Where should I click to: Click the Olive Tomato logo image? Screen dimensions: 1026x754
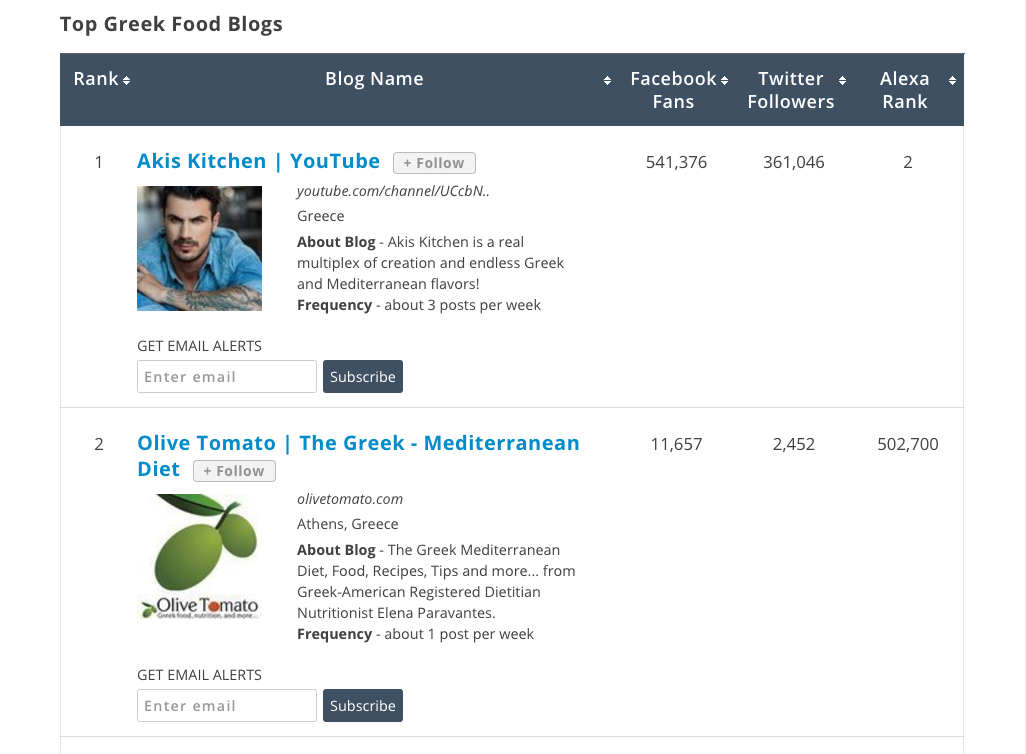(199, 557)
